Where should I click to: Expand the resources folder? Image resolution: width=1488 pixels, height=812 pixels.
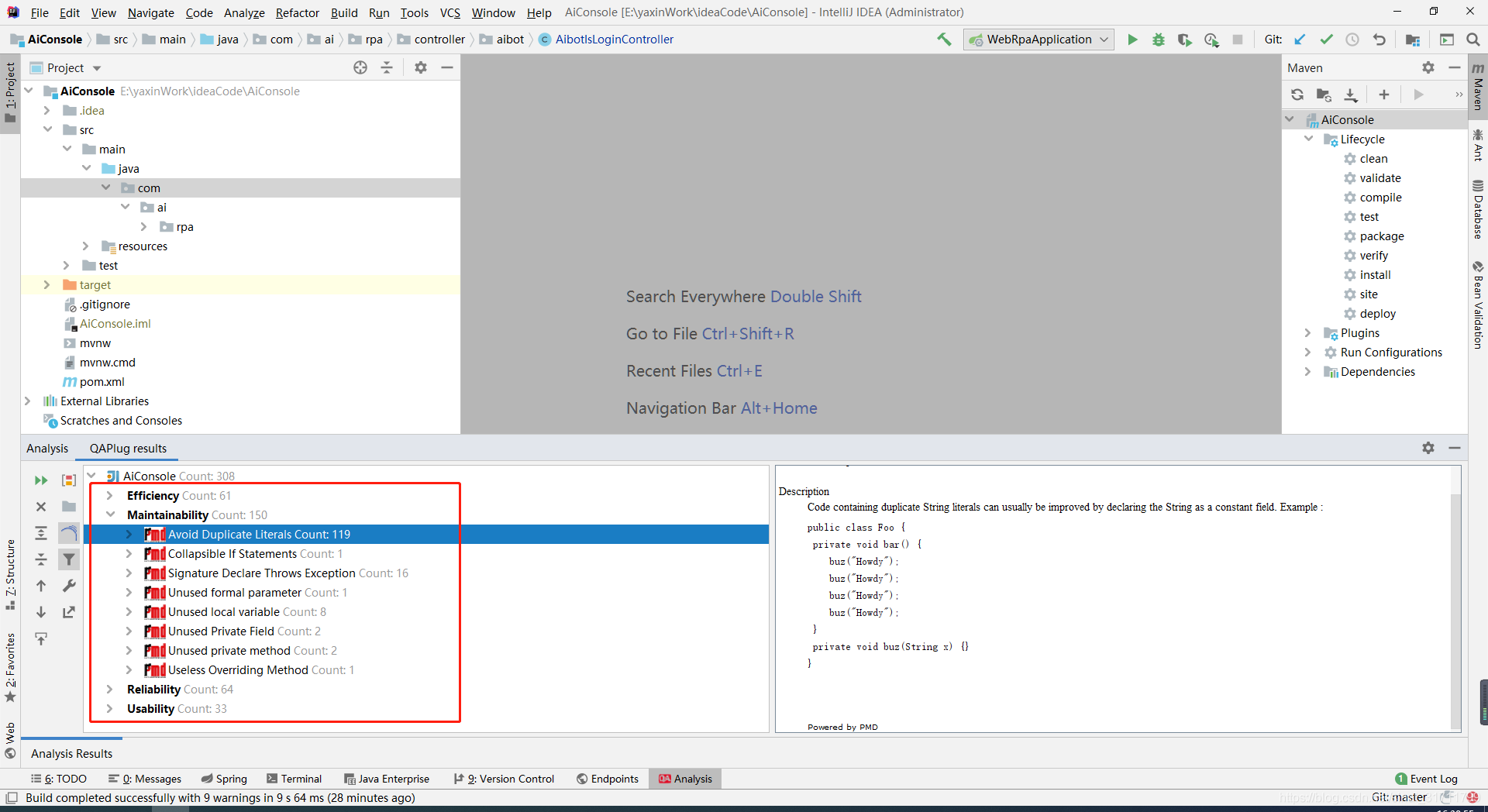(x=86, y=246)
